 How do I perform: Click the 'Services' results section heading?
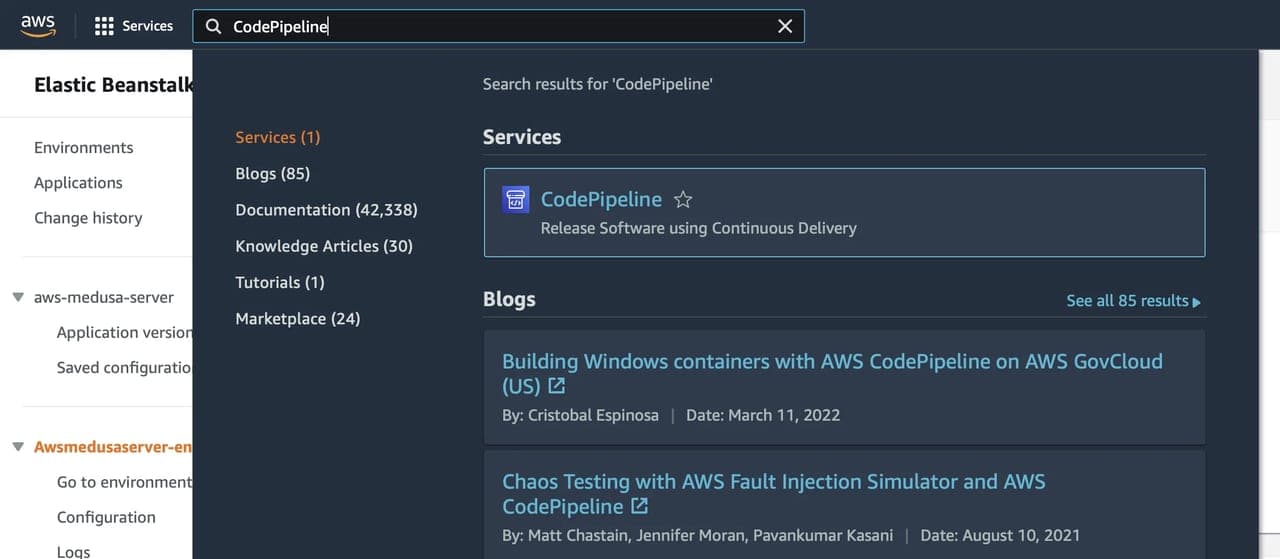pyautogui.click(x=522, y=137)
